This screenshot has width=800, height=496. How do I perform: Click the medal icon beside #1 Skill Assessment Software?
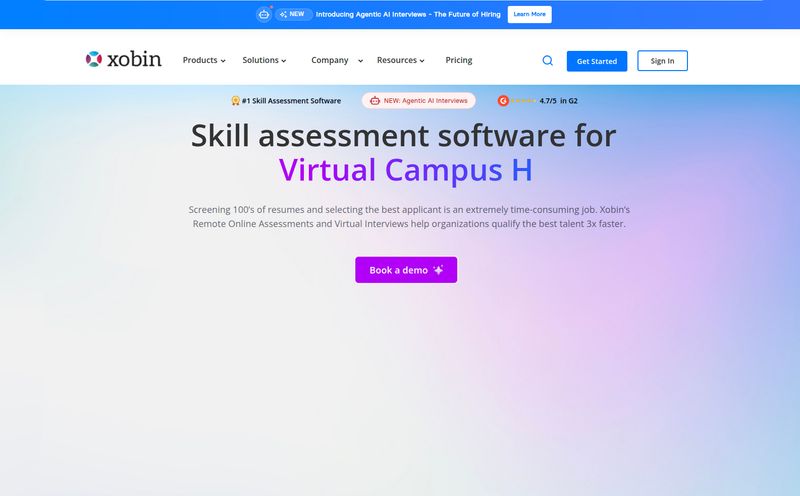coord(235,101)
